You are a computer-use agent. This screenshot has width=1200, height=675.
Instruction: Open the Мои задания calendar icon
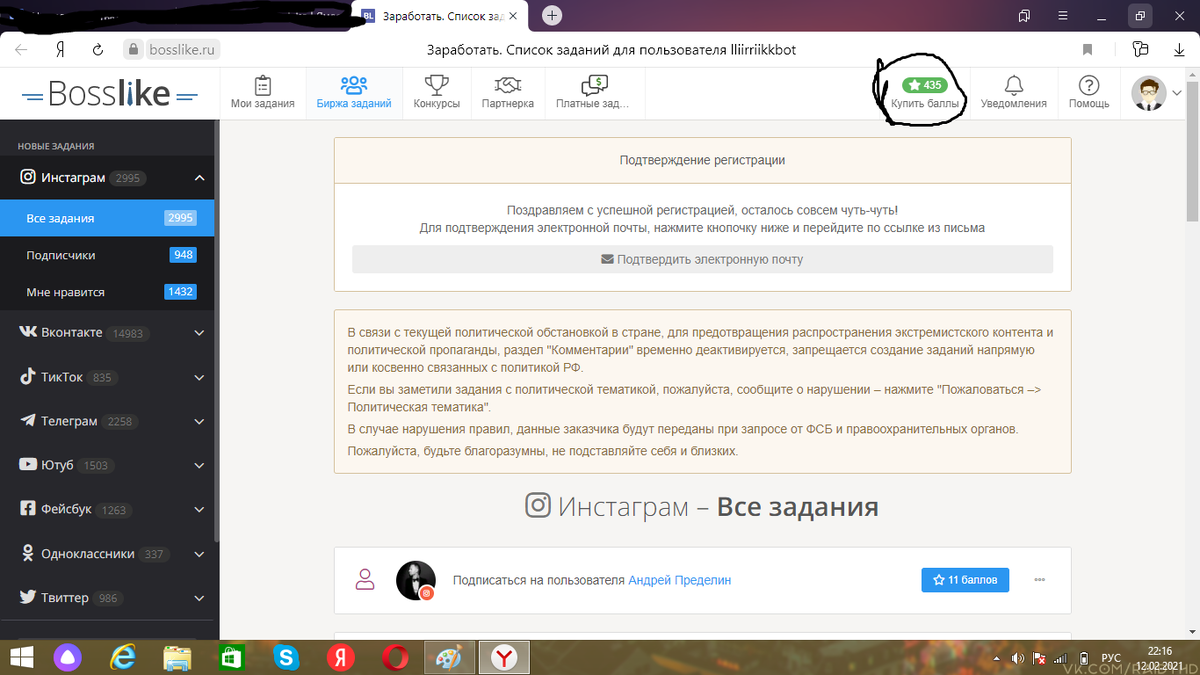pyautogui.click(x=261, y=84)
